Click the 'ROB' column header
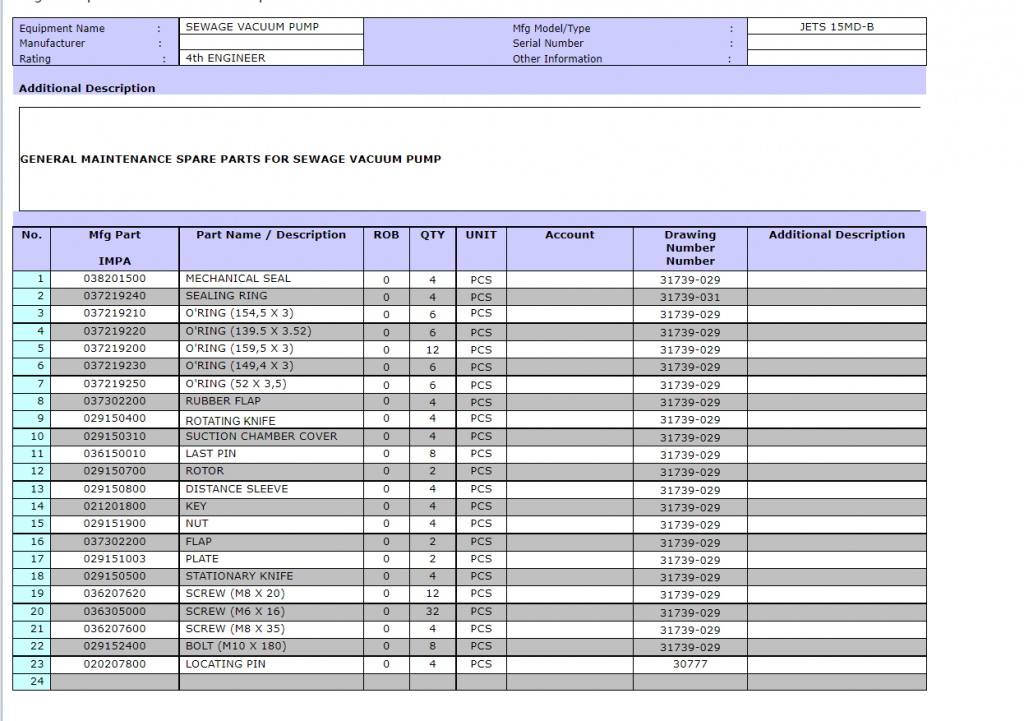The width and height of the screenshot is (1024, 721). pos(386,236)
